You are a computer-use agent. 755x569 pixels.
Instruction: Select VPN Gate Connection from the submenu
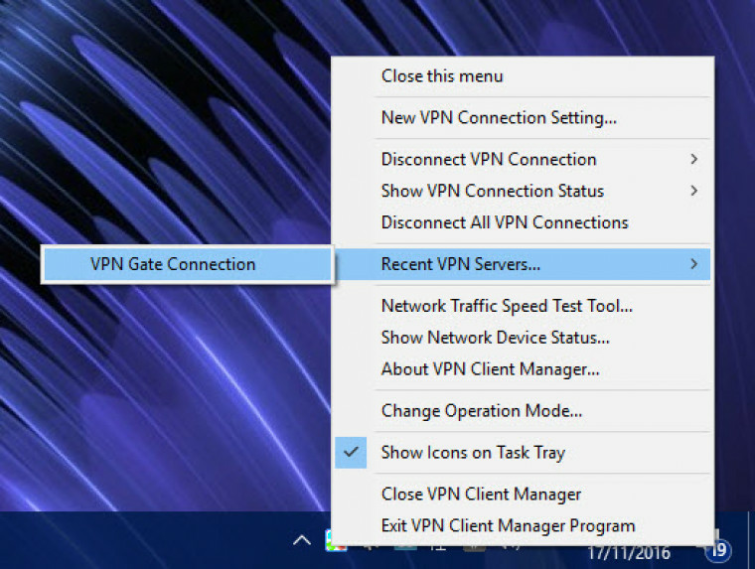click(x=187, y=264)
